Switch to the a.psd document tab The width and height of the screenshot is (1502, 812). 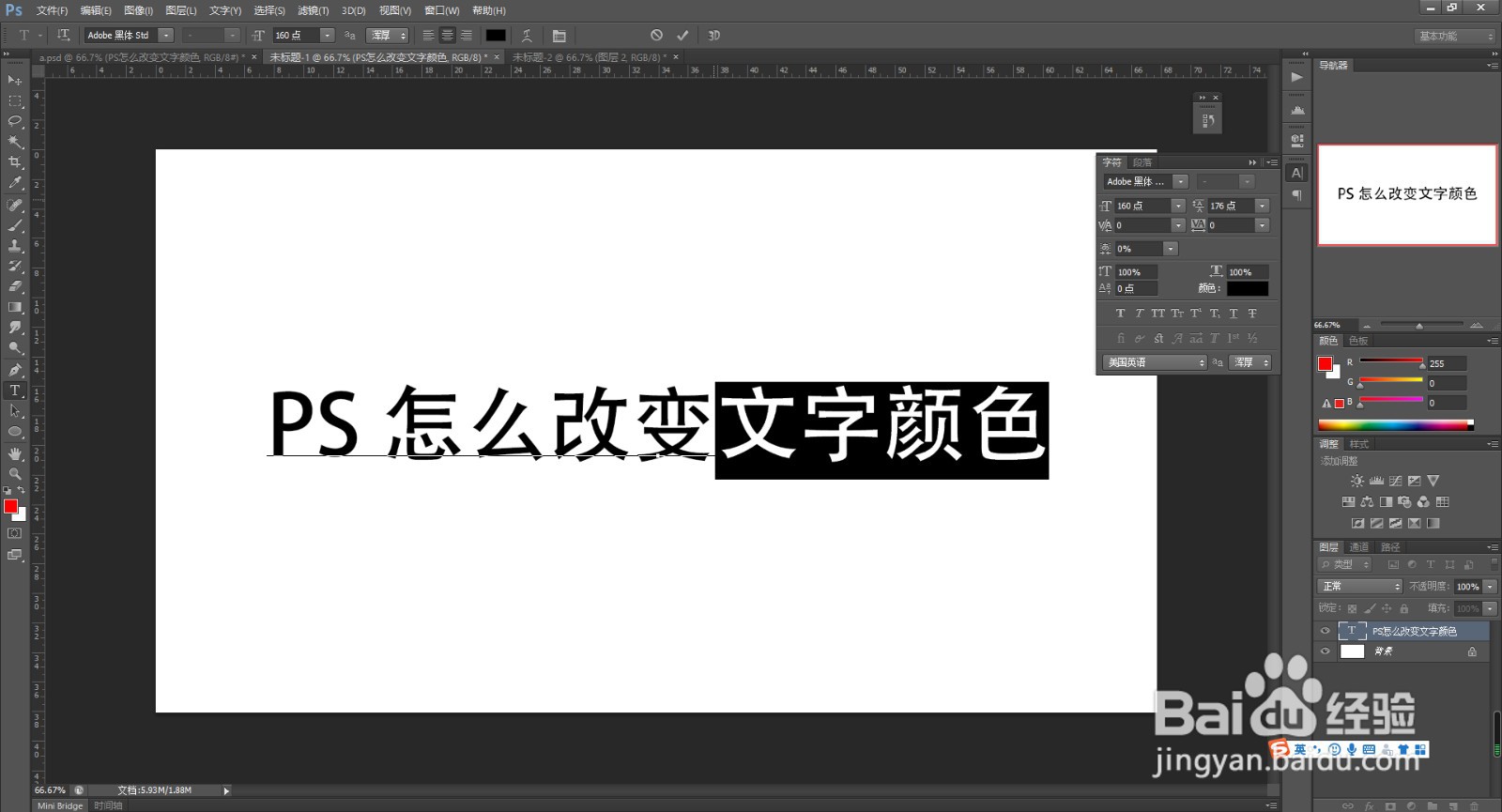pos(141,57)
